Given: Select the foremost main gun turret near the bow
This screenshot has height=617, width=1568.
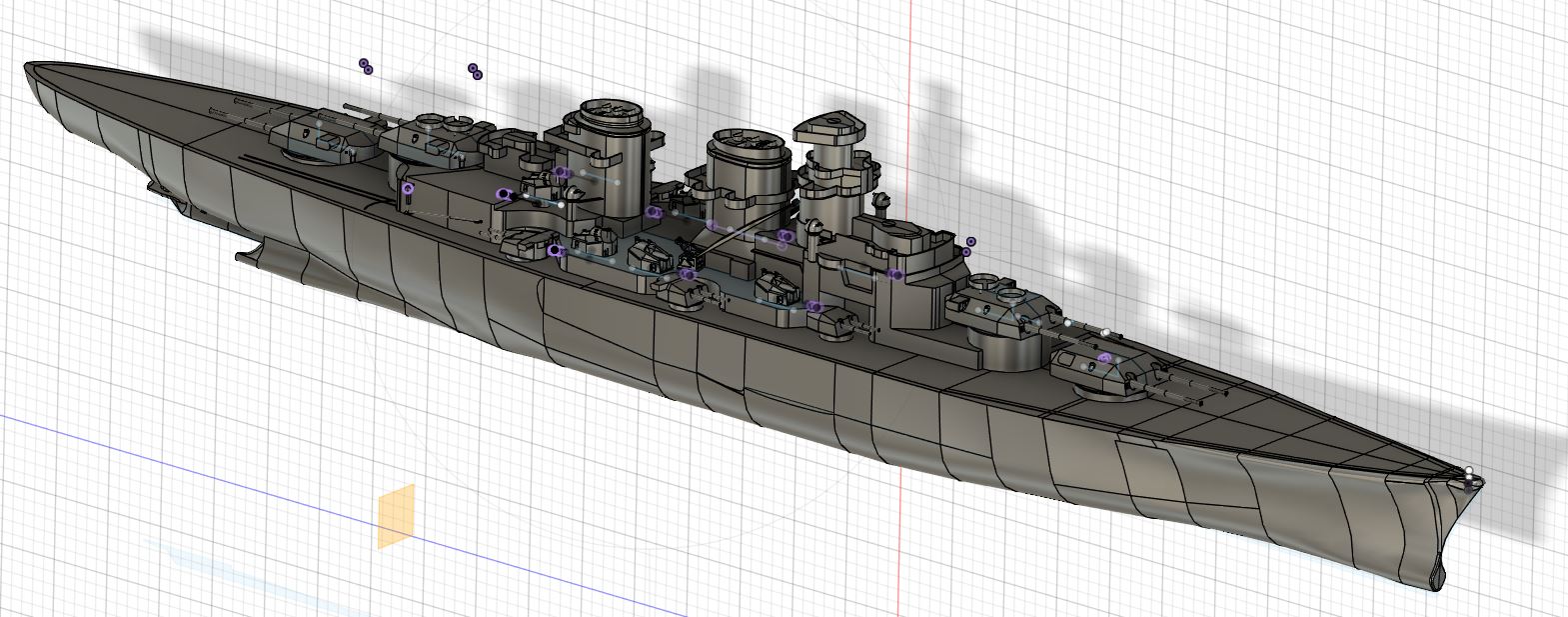Looking at the screenshot, I should [x=1103, y=368].
